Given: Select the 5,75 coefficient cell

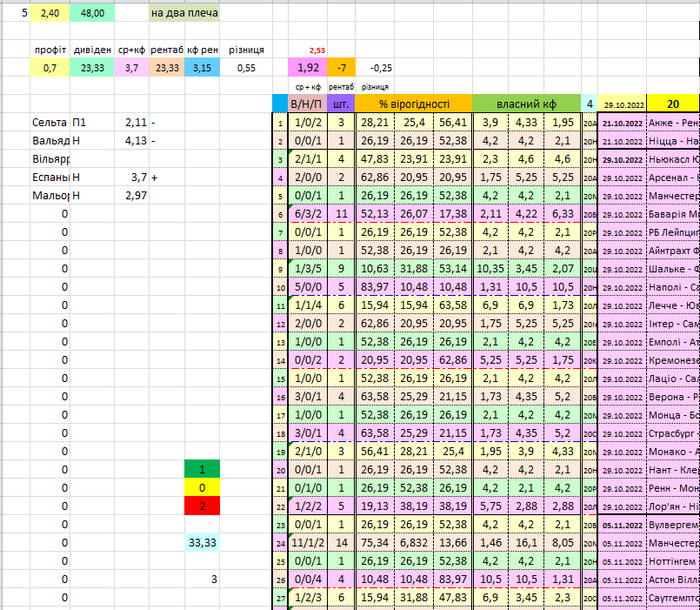Looking at the screenshot, I should point(490,506).
